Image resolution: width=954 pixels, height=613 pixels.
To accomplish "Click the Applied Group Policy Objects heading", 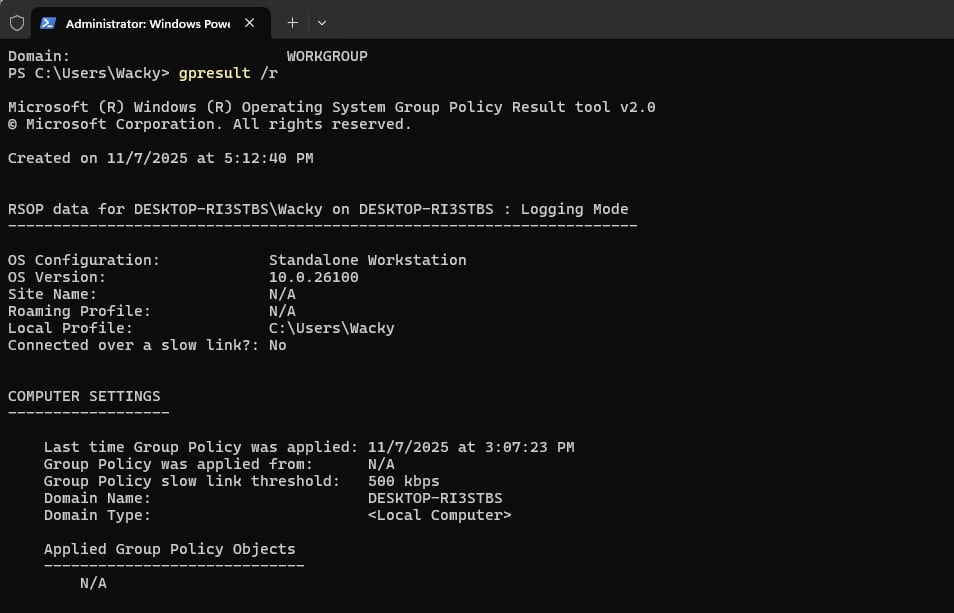I will pyautogui.click(x=169, y=549).
